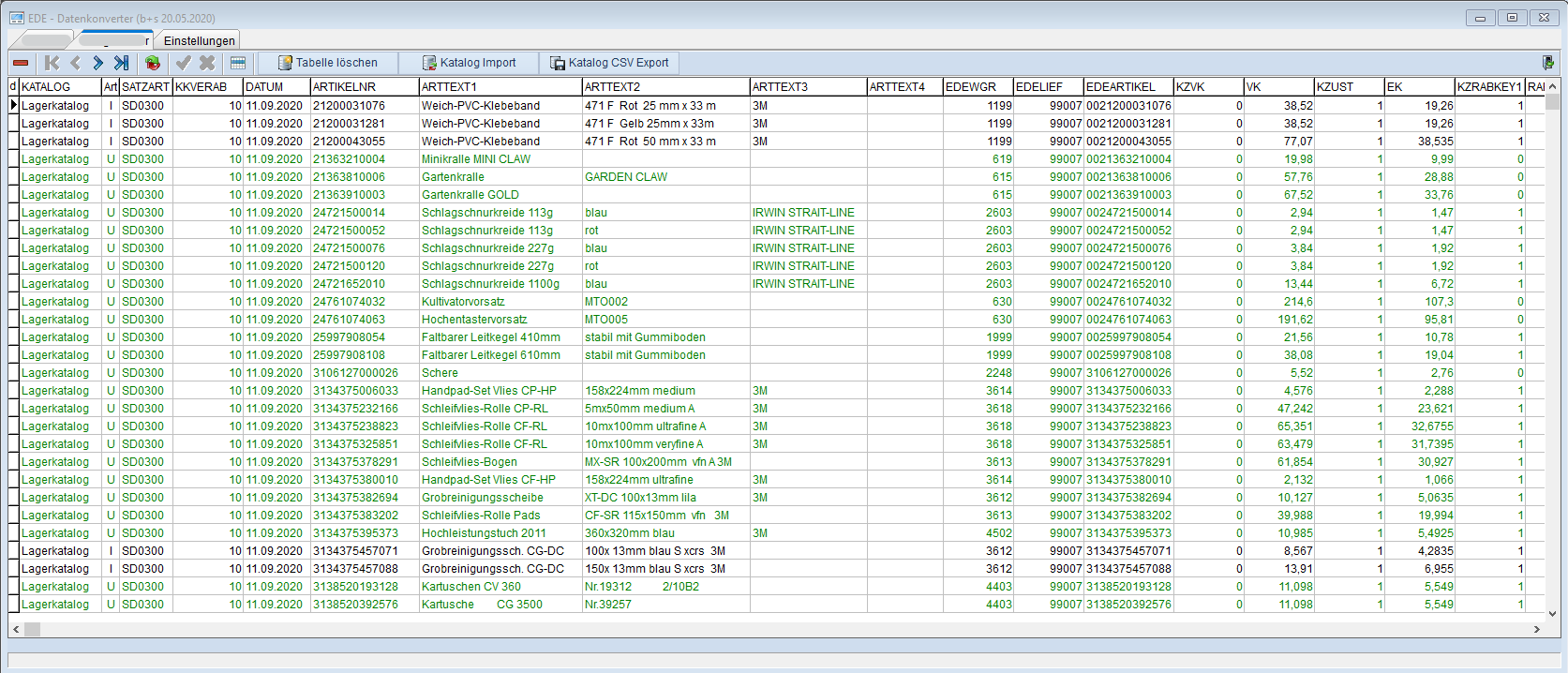1568x673 pixels.
Task: Click the ARTTEXT1 column header
Action: [500, 86]
